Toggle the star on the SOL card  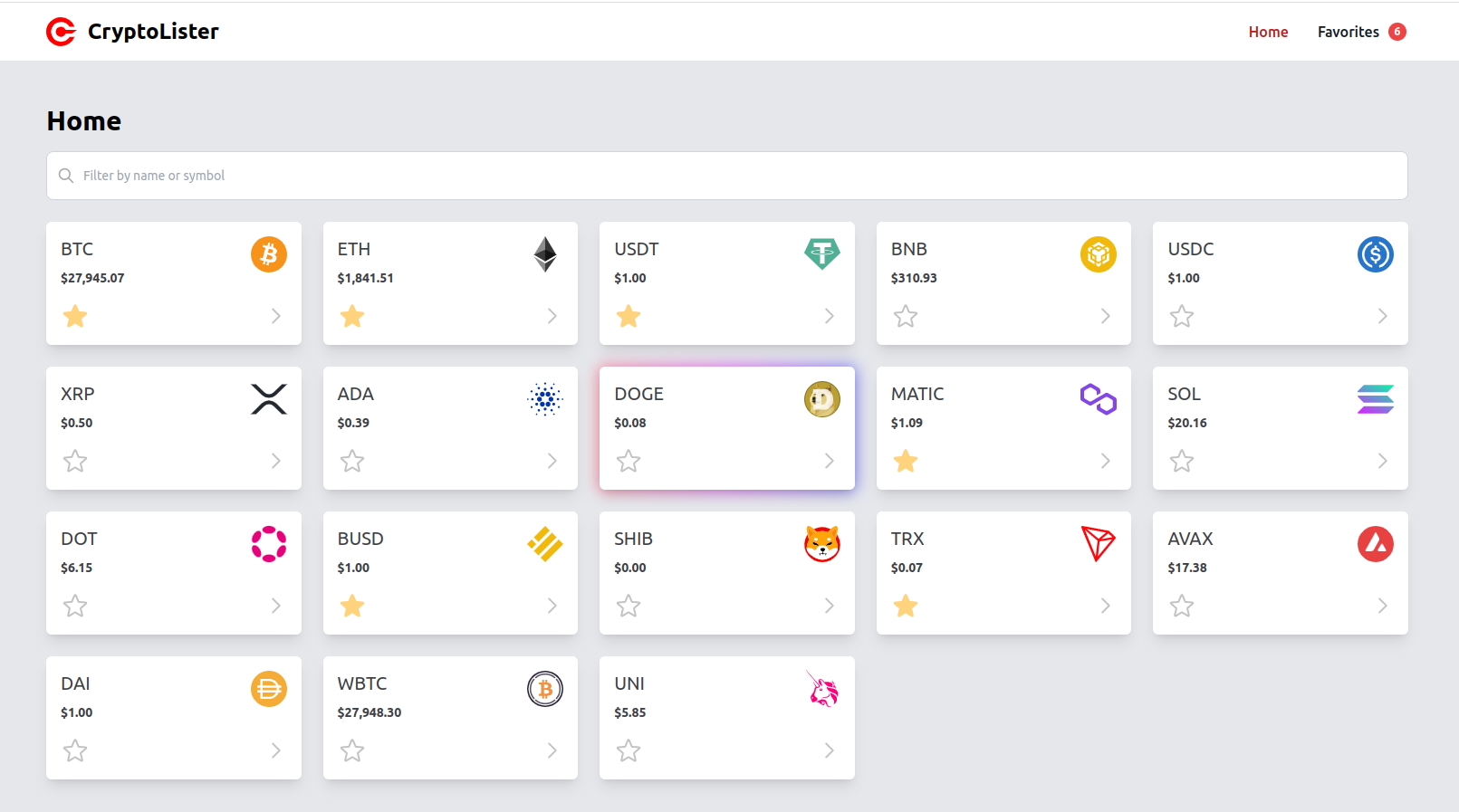(1182, 461)
